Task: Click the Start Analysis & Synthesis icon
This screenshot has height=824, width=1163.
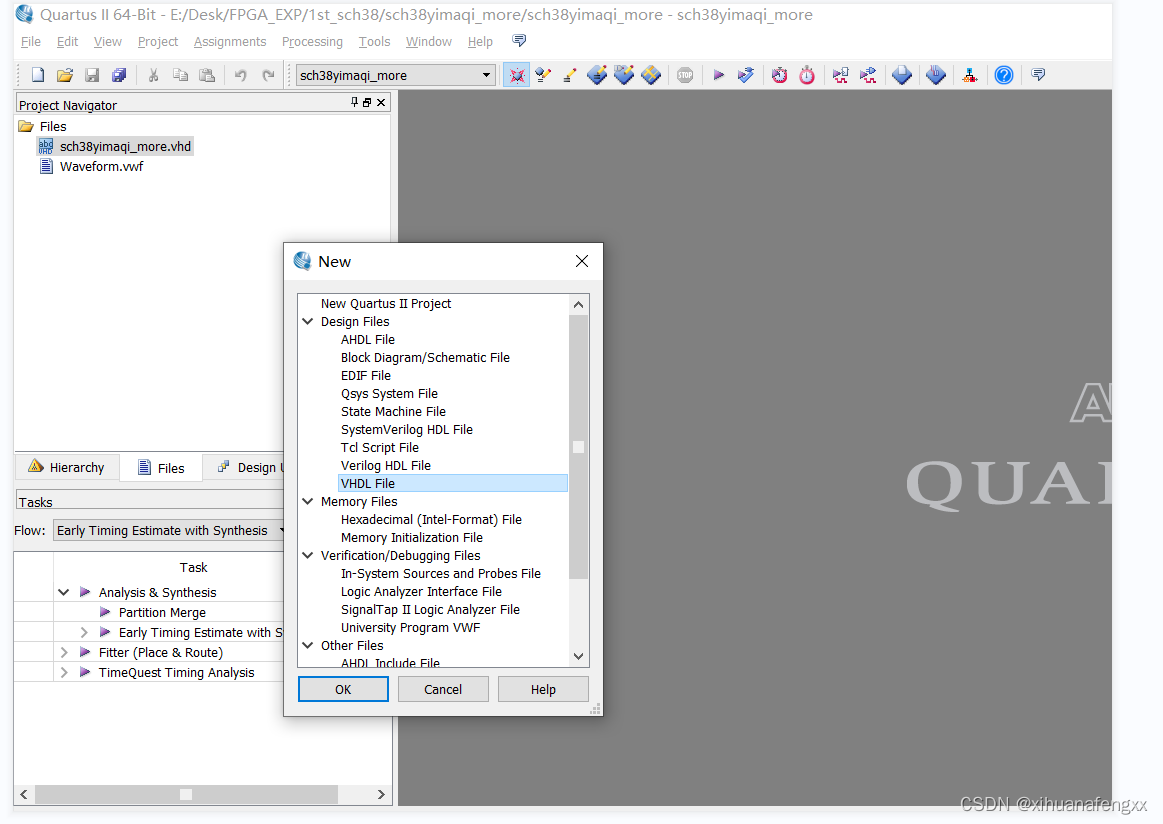Action: [x=745, y=75]
